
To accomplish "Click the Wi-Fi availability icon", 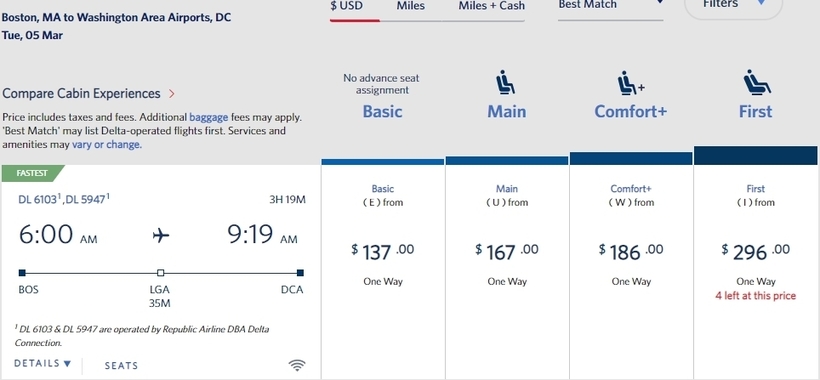I will [297, 365].
